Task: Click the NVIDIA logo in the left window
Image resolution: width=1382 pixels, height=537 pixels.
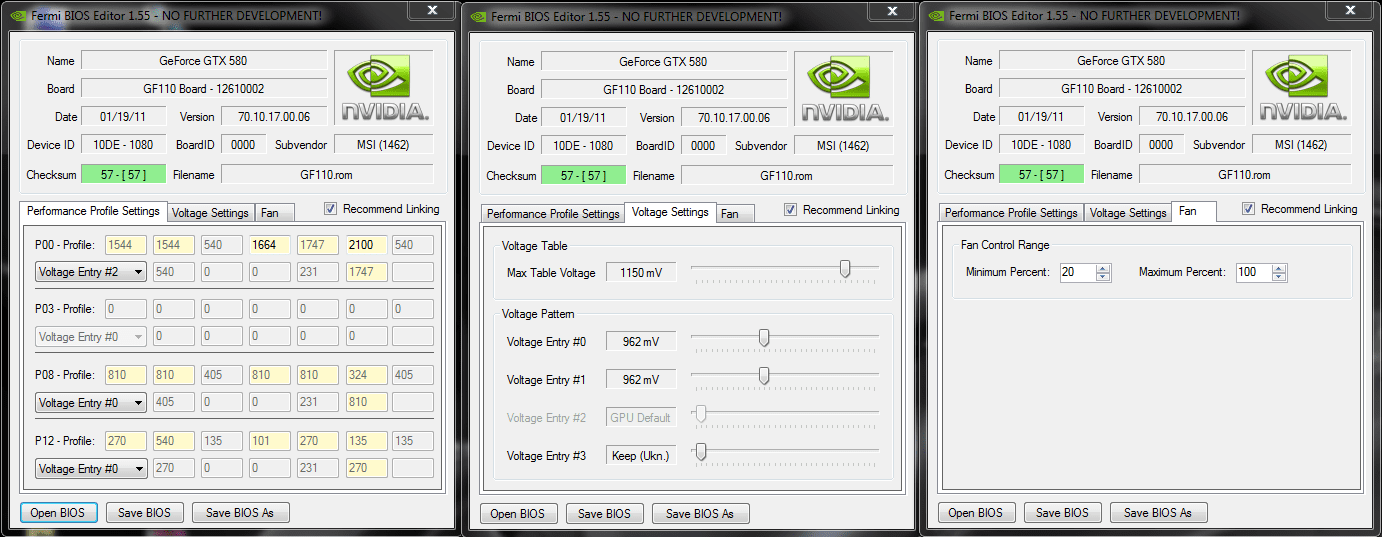Action: tap(384, 88)
